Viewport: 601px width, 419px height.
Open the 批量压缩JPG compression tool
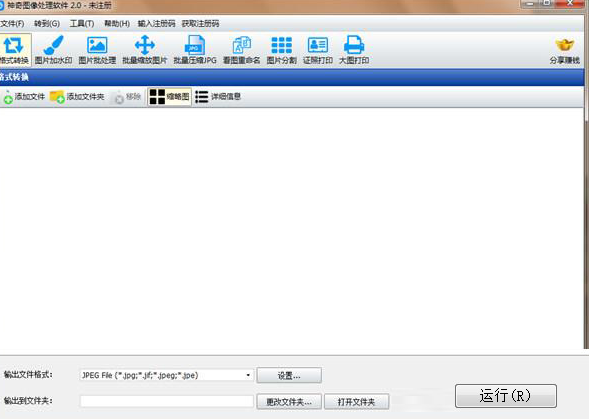(195, 48)
